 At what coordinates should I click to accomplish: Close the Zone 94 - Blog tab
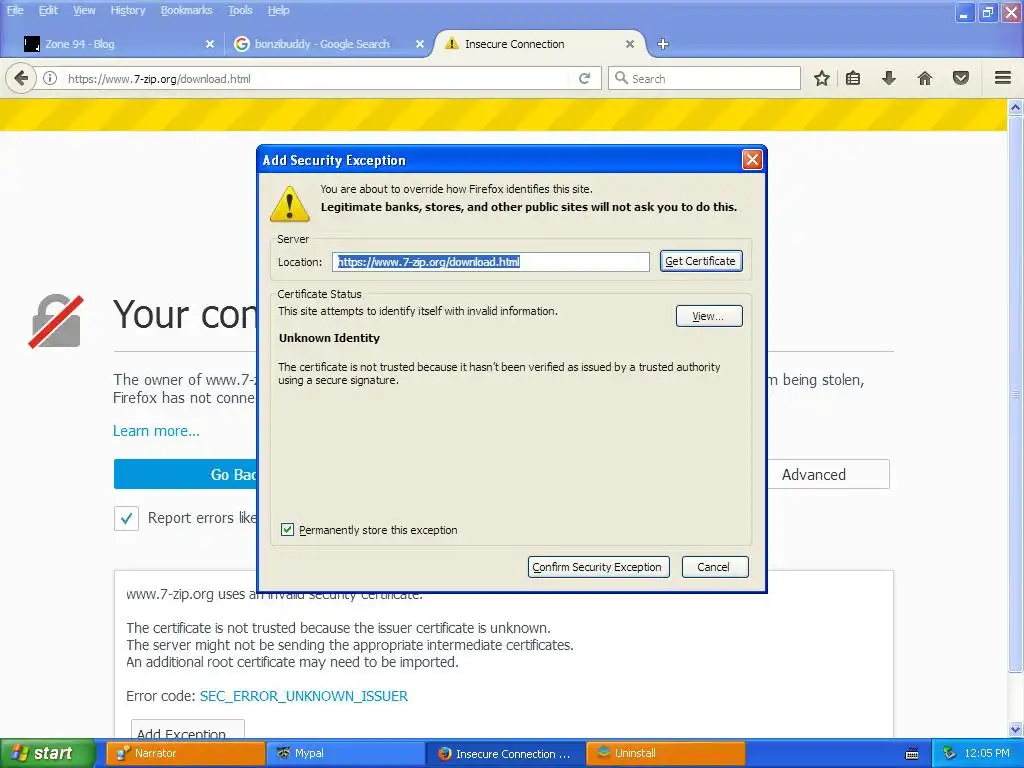point(210,44)
